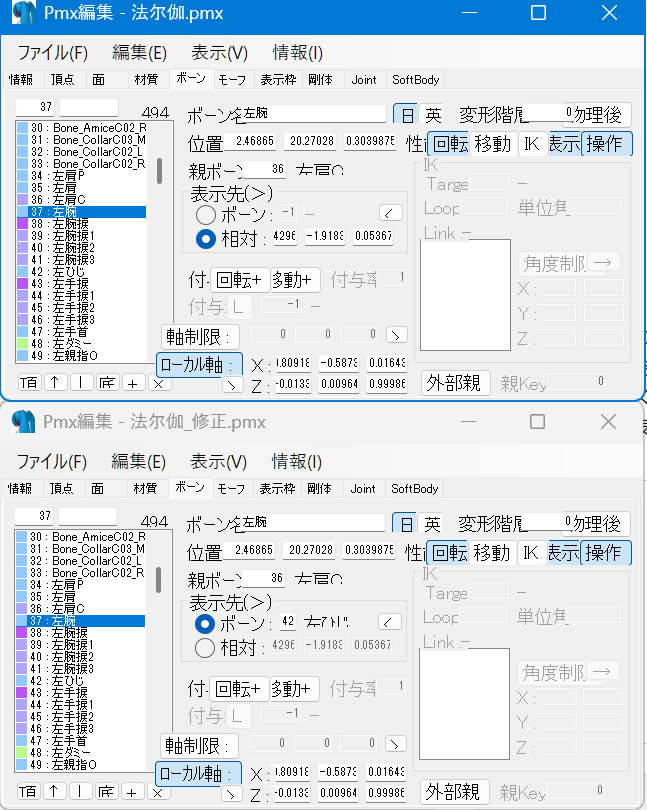The image size is (647, 810).
Task: Toggle IK property in 法尔伽.pmx window
Action: [532, 144]
